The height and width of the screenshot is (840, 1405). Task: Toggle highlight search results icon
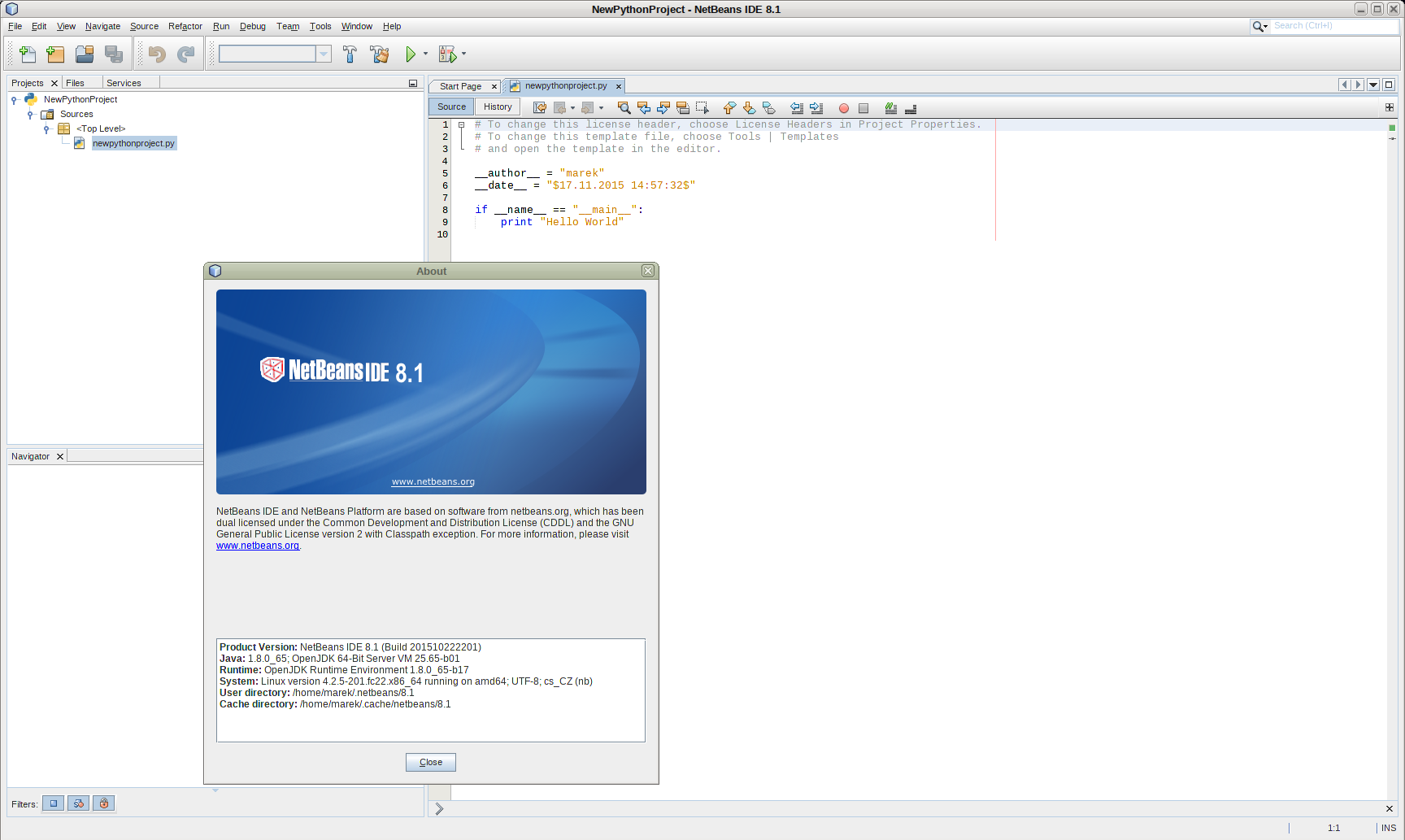pyautogui.click(x=683, y=107)
